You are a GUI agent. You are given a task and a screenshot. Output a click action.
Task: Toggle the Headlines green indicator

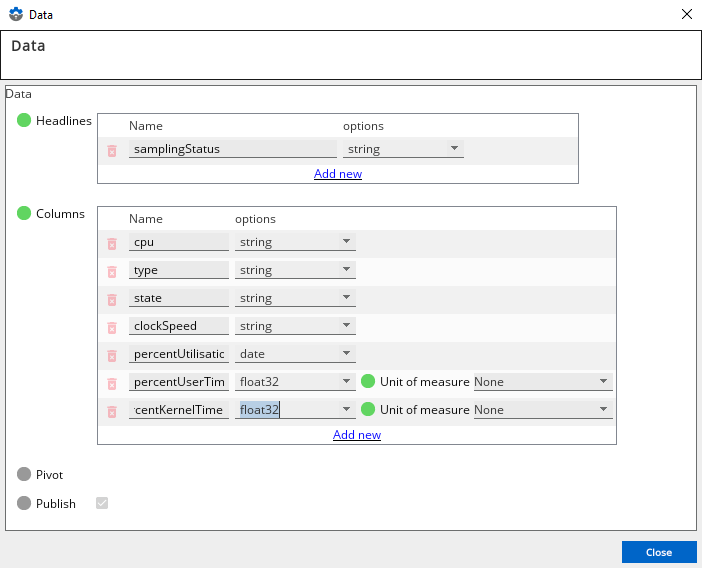24,120
